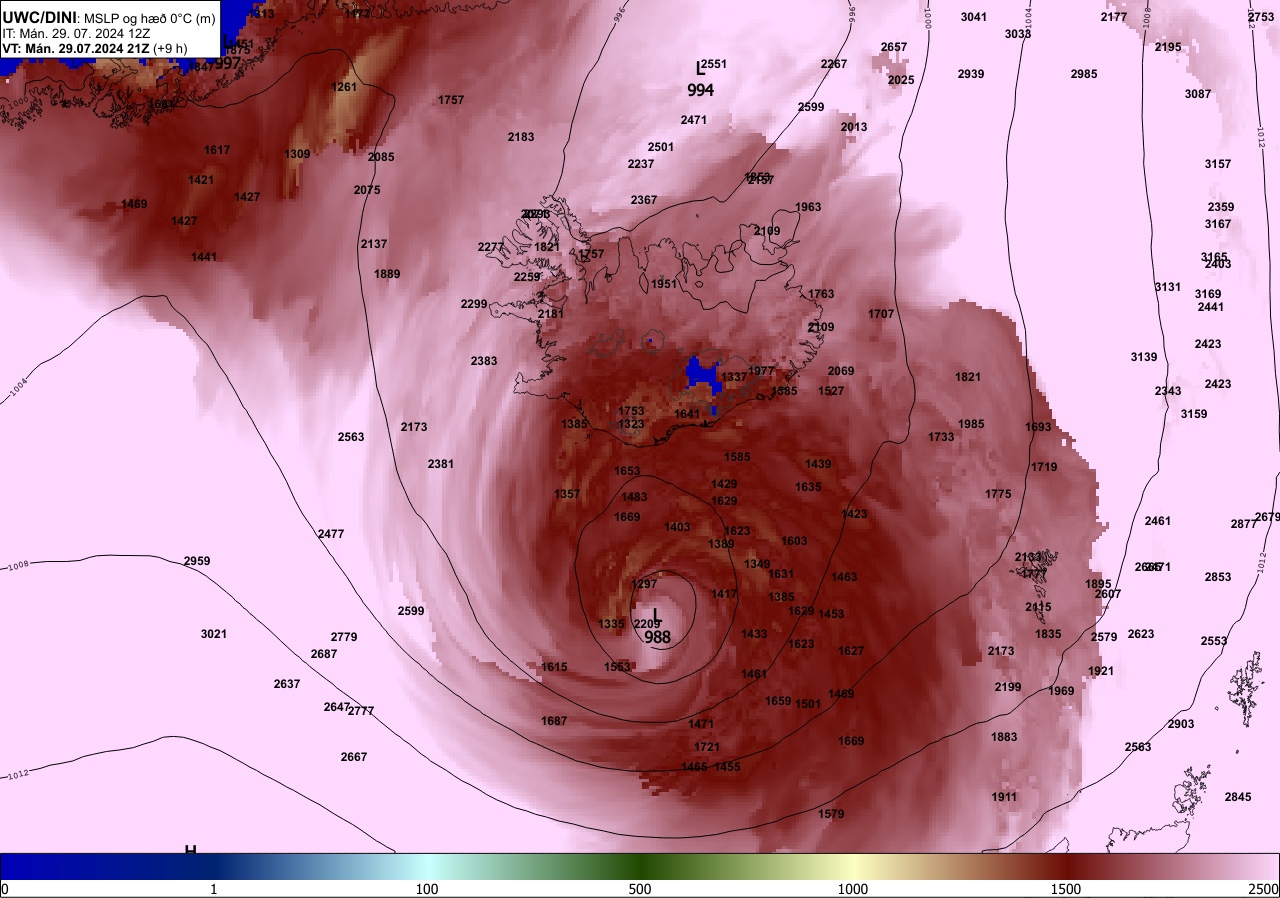Image resolution: width=1280 pixels, height=898 pixels.
Task: Click the height value 2461
Action: click(x=1158, y=521)
